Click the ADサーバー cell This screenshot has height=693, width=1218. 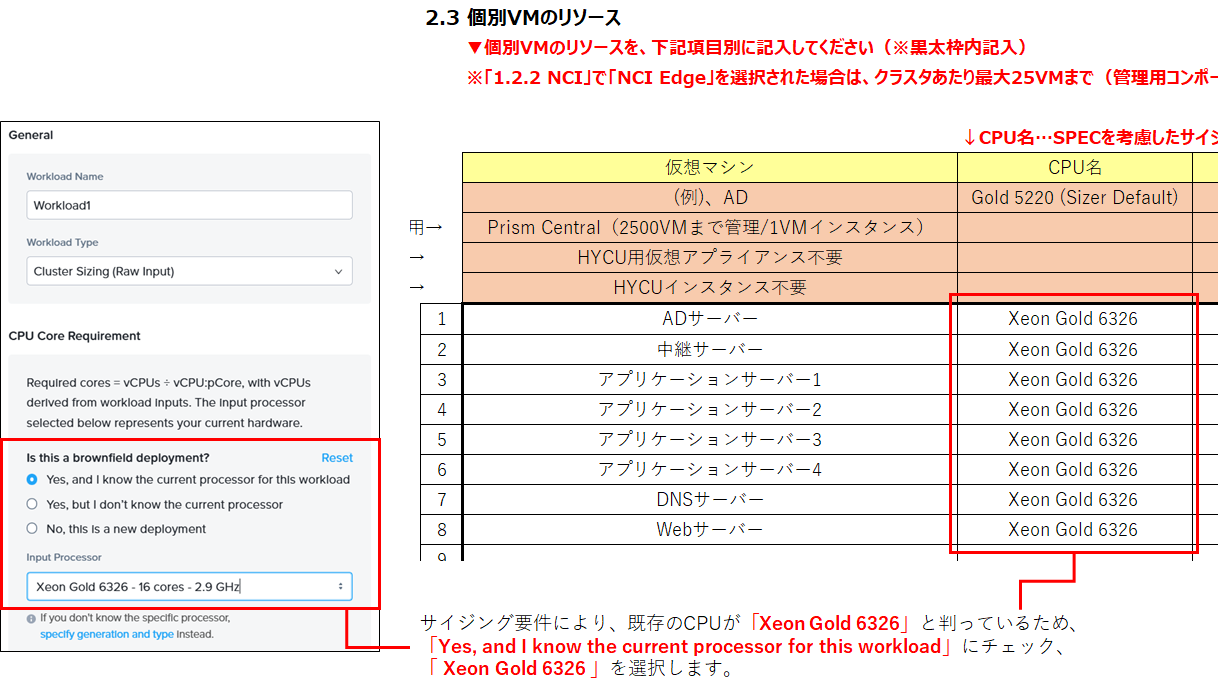coord(709,319)
